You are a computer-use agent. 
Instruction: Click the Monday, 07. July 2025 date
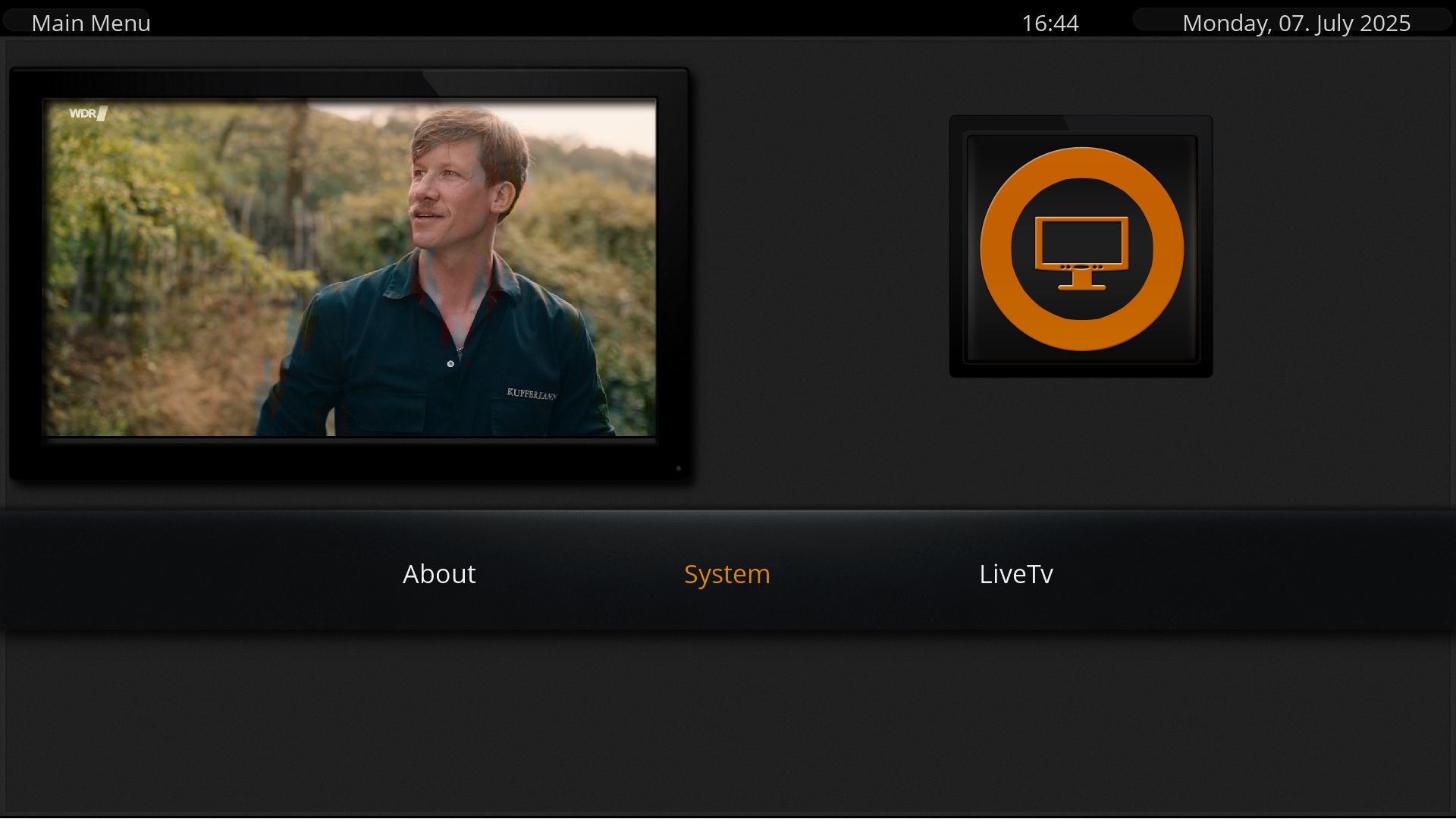pos(1296,24)
